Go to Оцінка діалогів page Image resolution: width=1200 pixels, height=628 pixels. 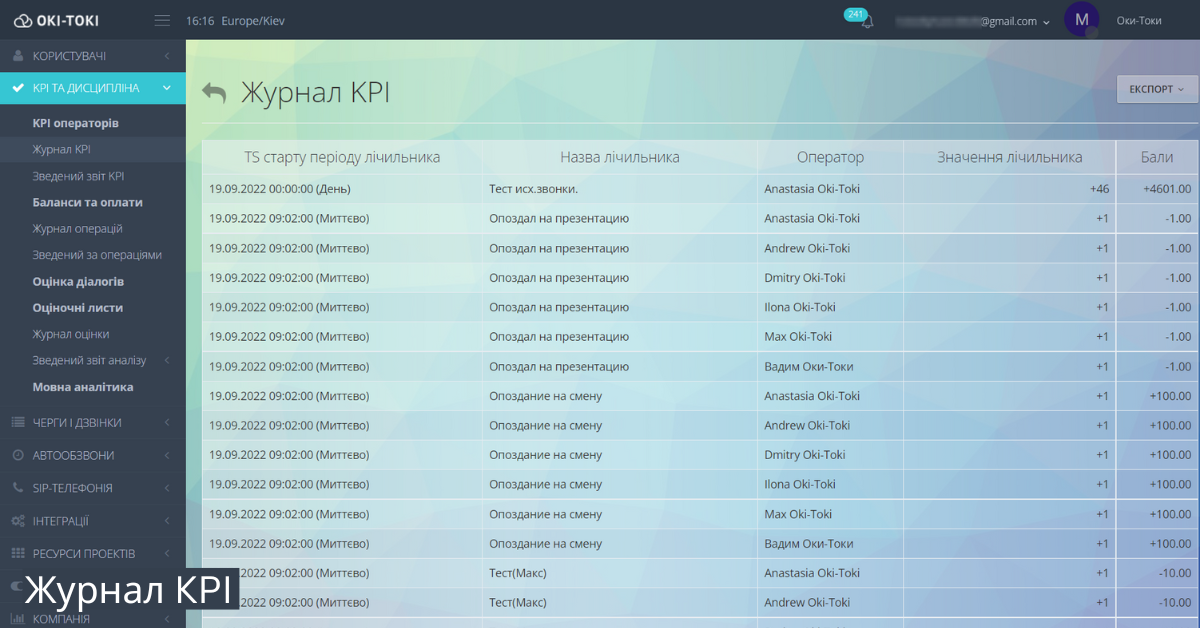click(x=78, y=282)
